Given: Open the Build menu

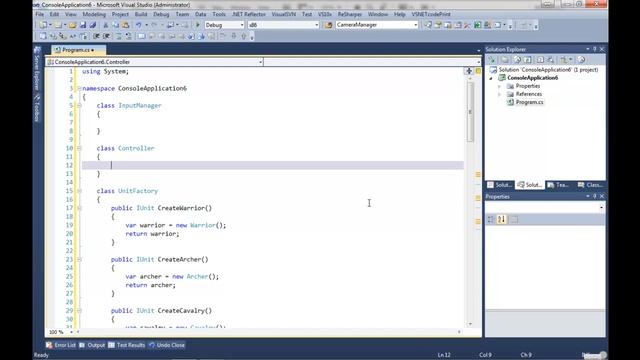Looking at the screenshot, I should [141, 14].
